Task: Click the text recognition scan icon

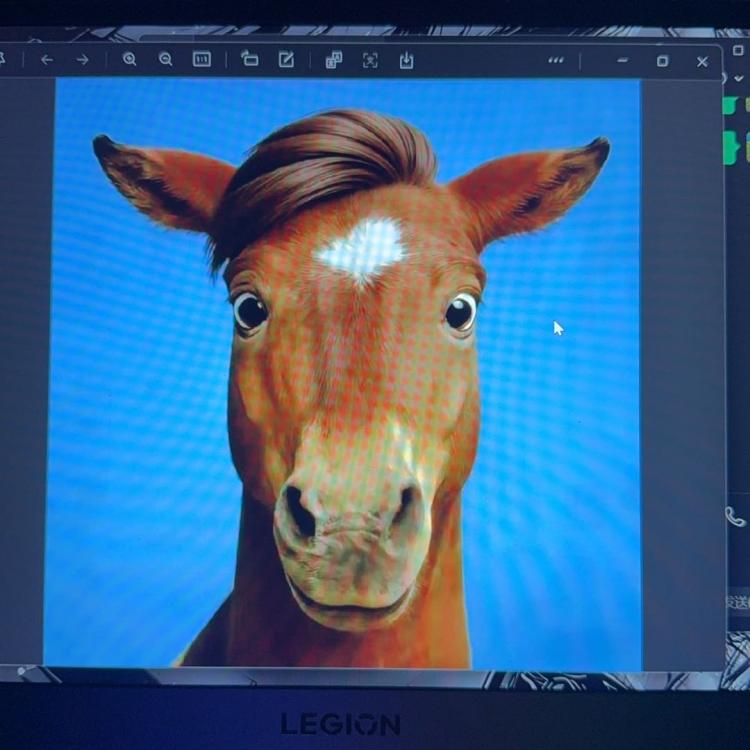Action: tap(370, 60)
